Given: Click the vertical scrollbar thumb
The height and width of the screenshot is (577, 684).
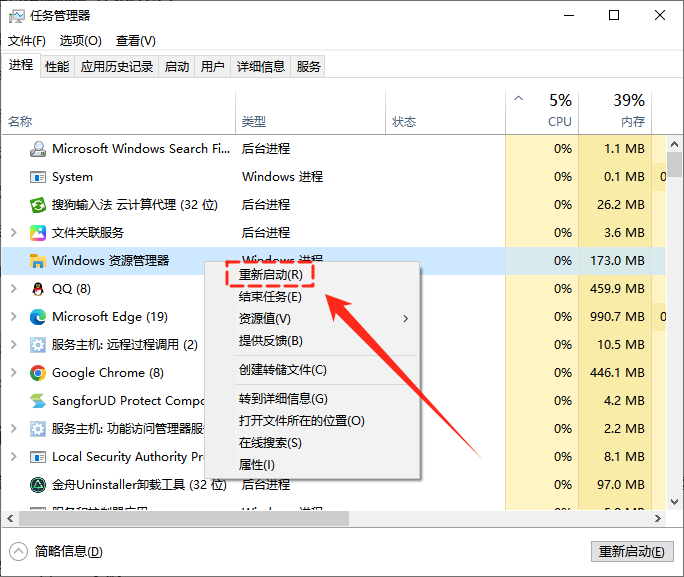Looking at the screenshot, I should tap(674, 164).
